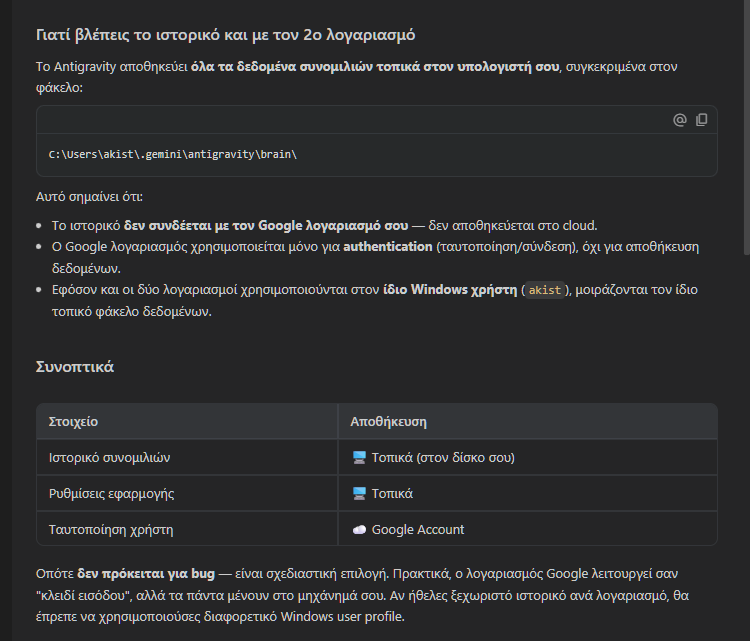Click the 'Αποθήκευση' table column header

point(388,422)
